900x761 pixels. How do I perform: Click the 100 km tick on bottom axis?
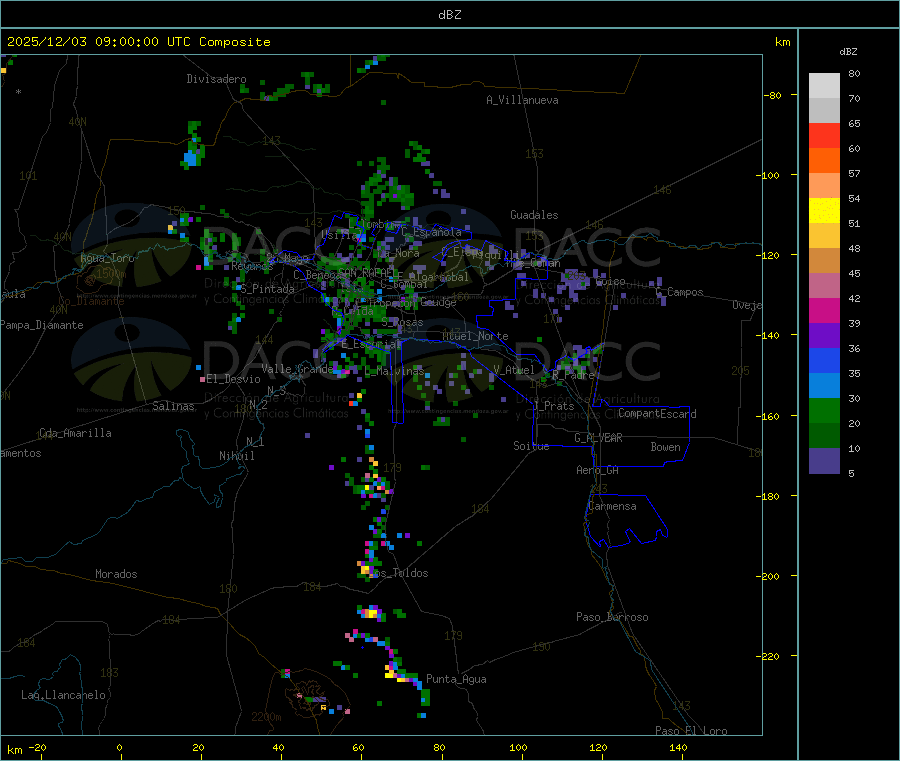point(518,747)
